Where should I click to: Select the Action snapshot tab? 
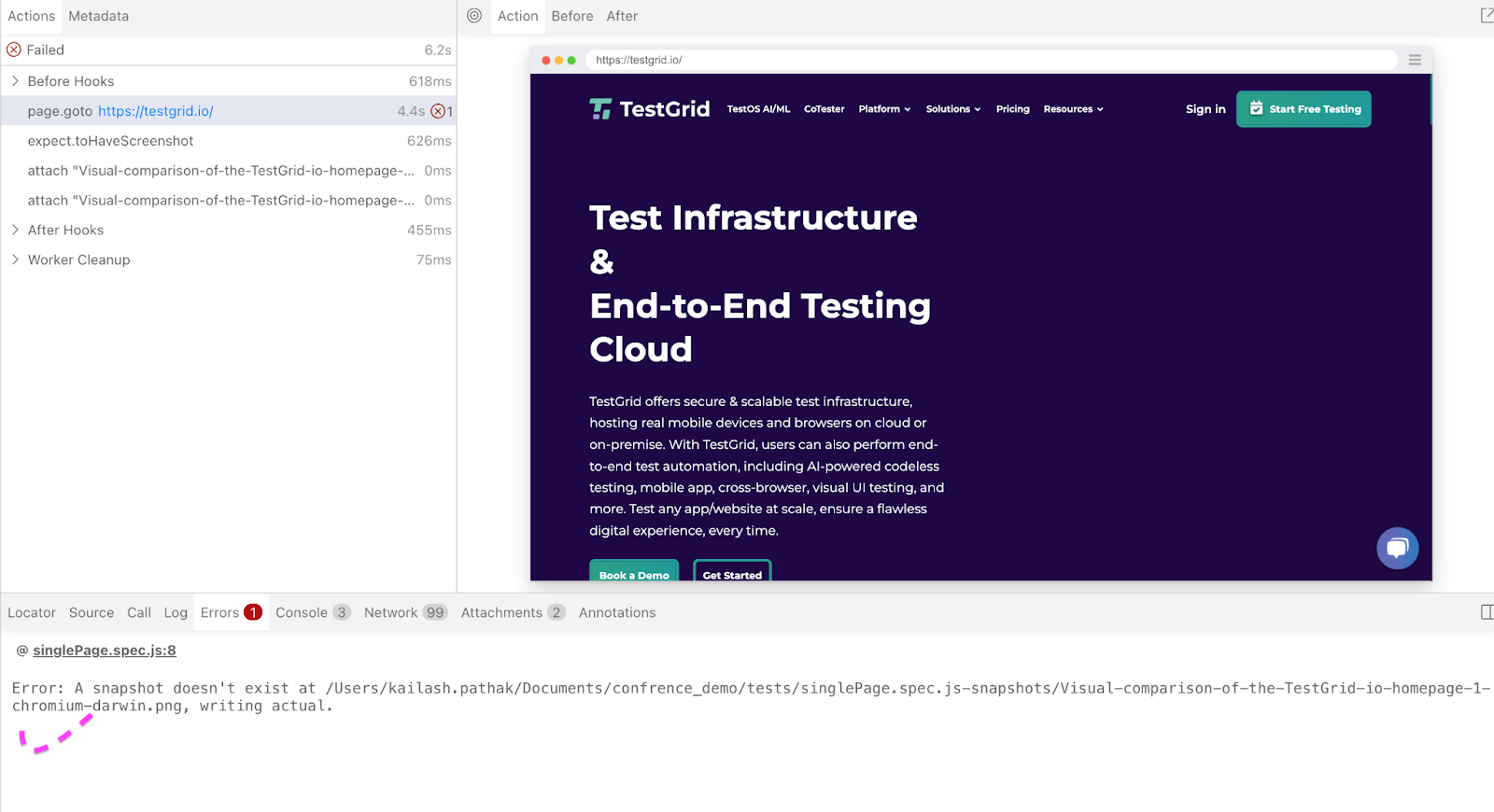[x=517, y=16]
